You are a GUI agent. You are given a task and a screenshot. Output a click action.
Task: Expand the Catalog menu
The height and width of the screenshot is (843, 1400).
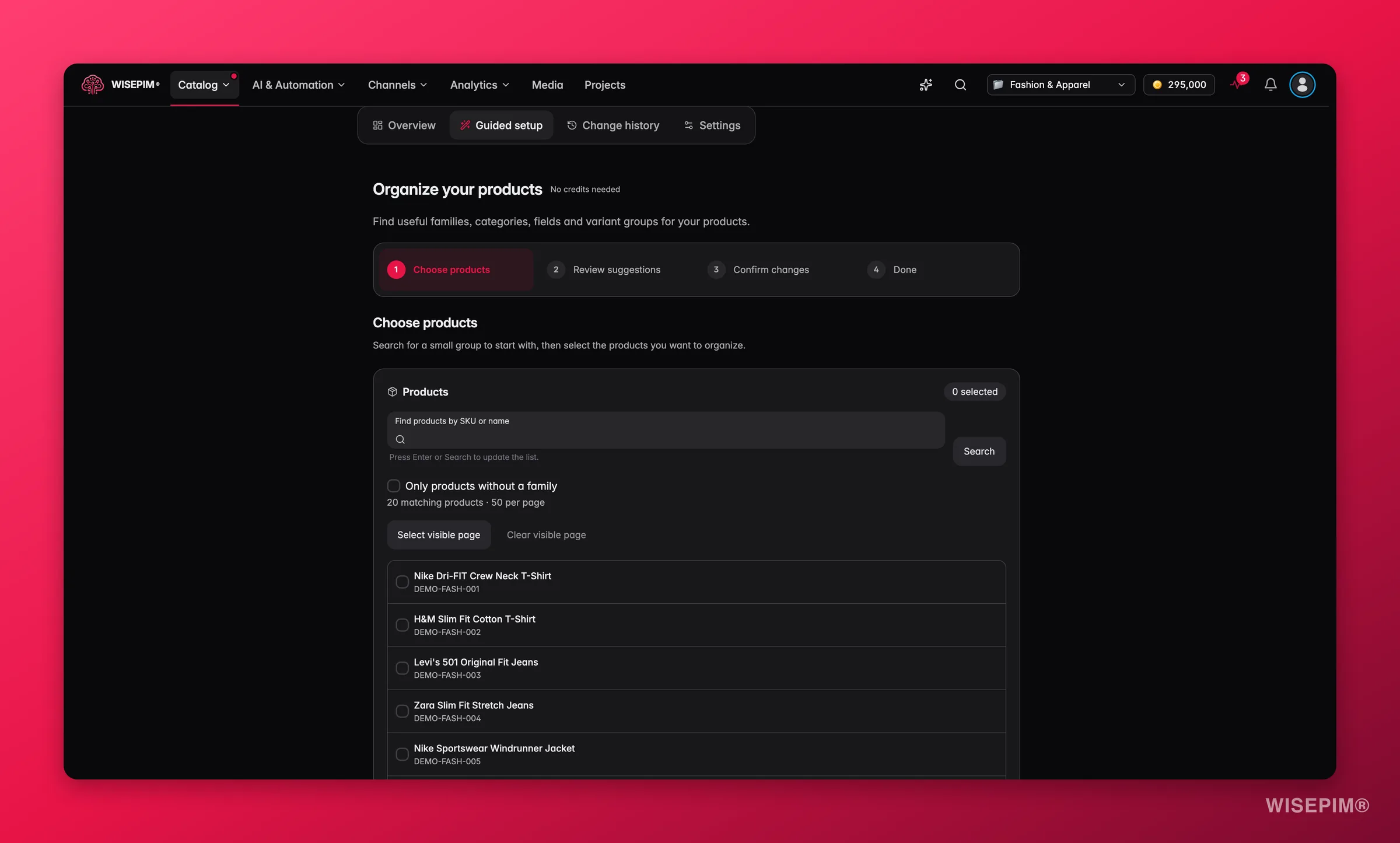[x=204, y=85]
